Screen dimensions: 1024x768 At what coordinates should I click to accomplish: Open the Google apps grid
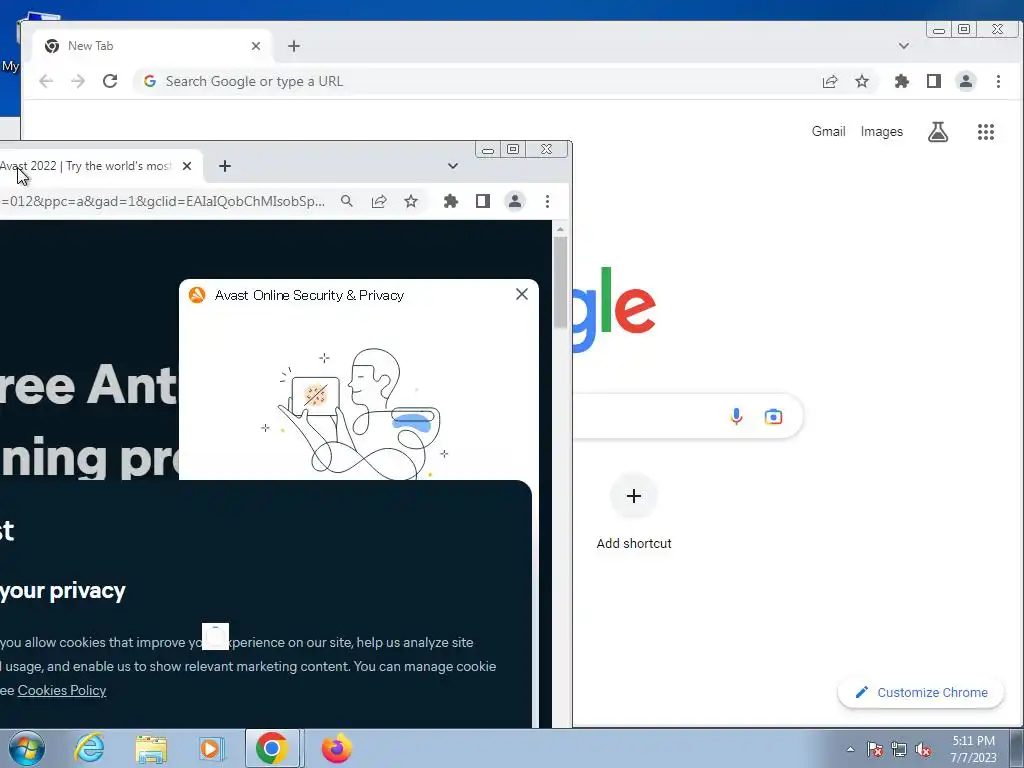(985, 132)
